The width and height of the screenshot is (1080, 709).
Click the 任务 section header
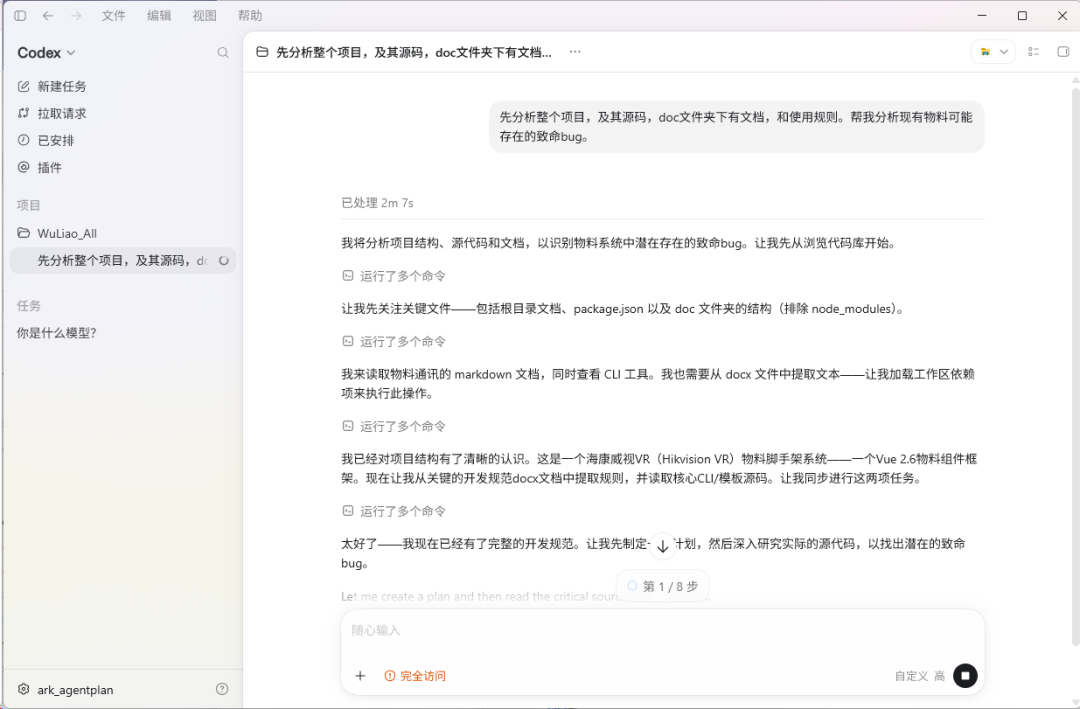coord(28,305)
